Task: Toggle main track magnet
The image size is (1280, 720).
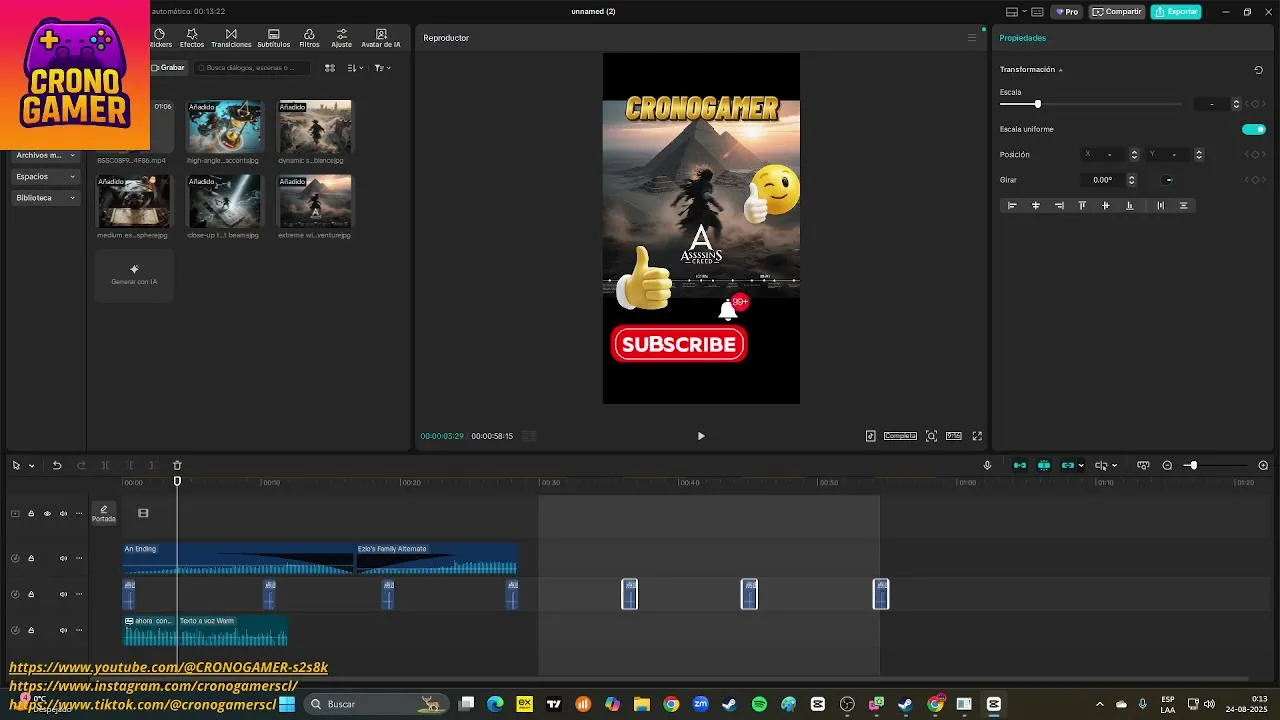Action: click(1020, 465)
